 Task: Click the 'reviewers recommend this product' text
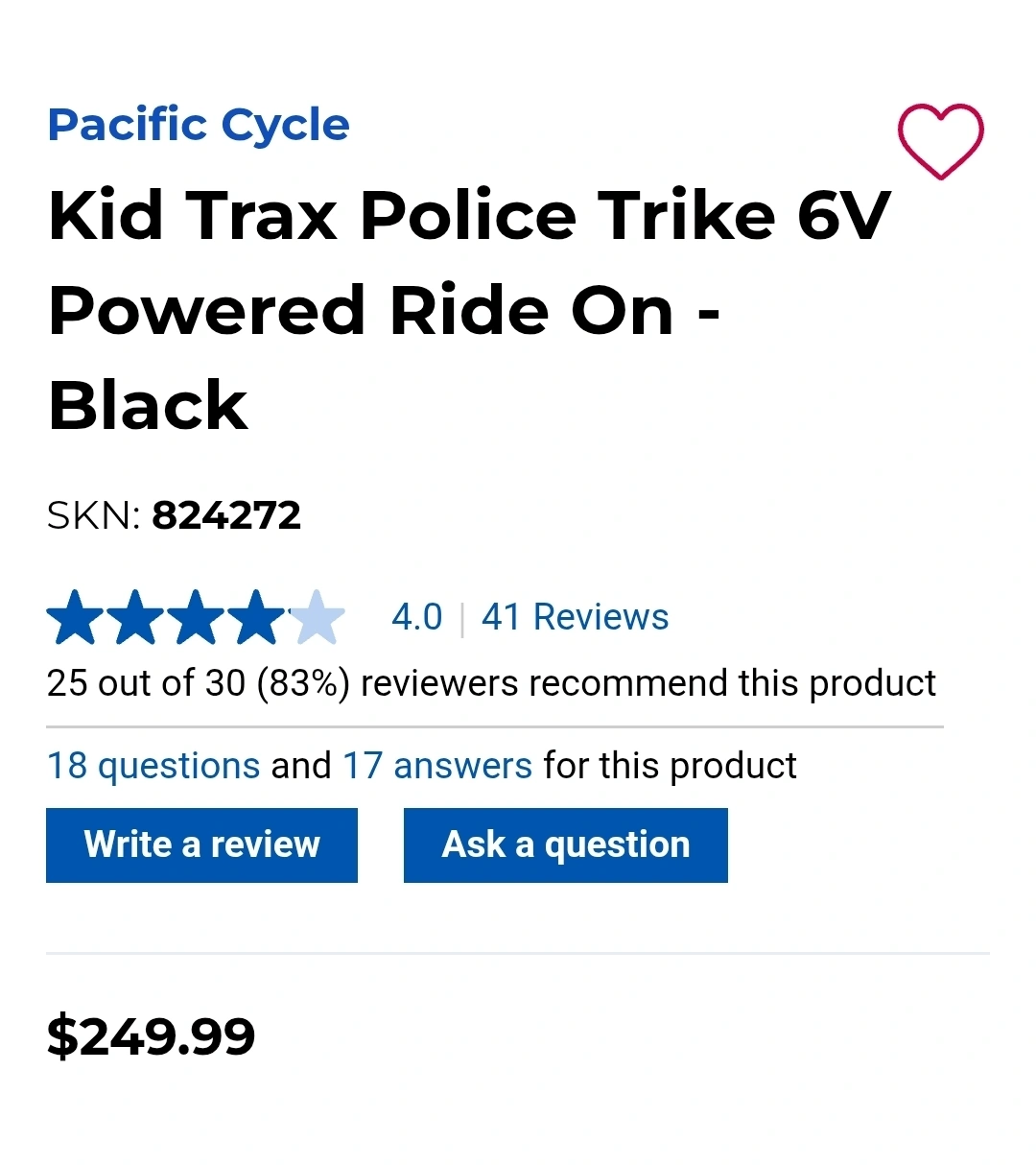(648, 683)
